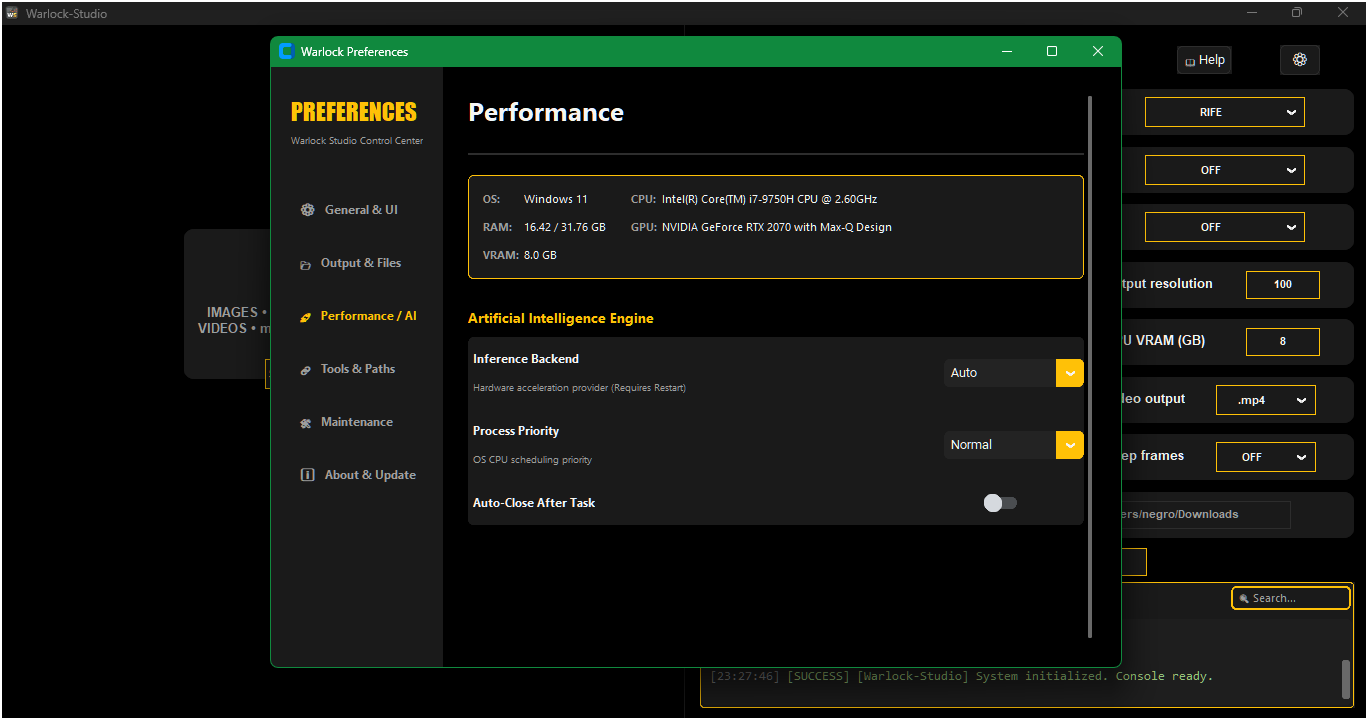Click the Help button in Warlock-Studio
The height and width of the screenshot is (720, 1368).
click(1204, 60)
